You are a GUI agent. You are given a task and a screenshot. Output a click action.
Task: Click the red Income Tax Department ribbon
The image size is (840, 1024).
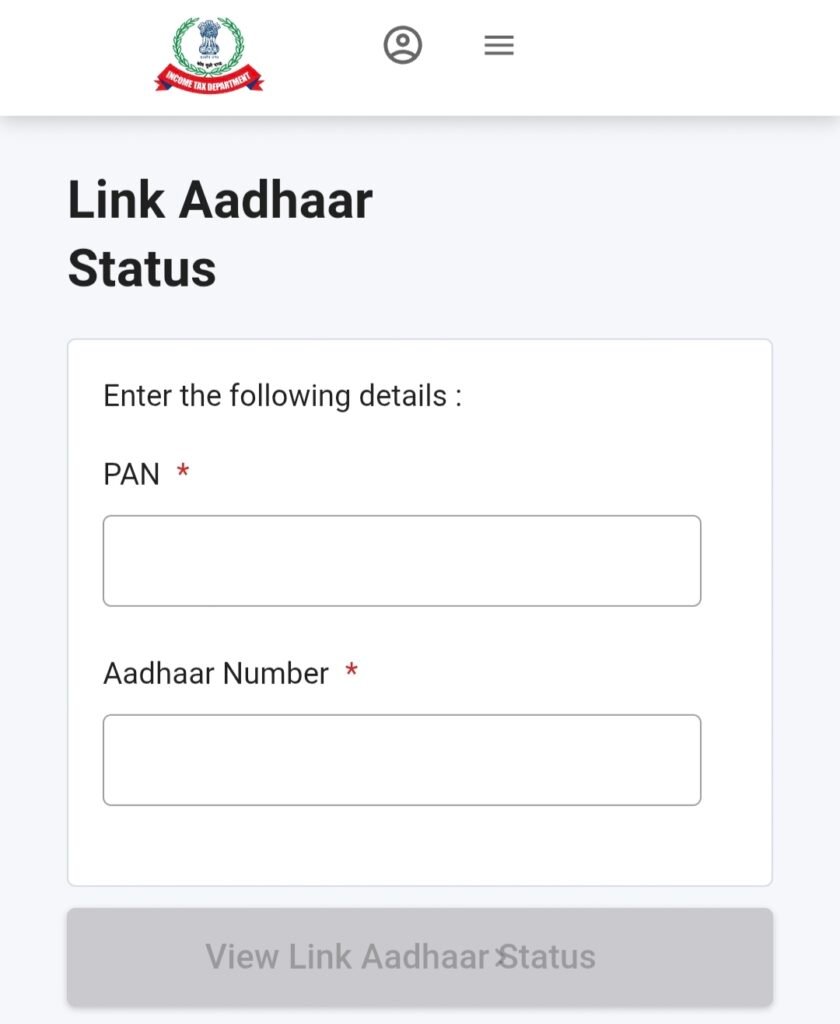click(209, 78)
